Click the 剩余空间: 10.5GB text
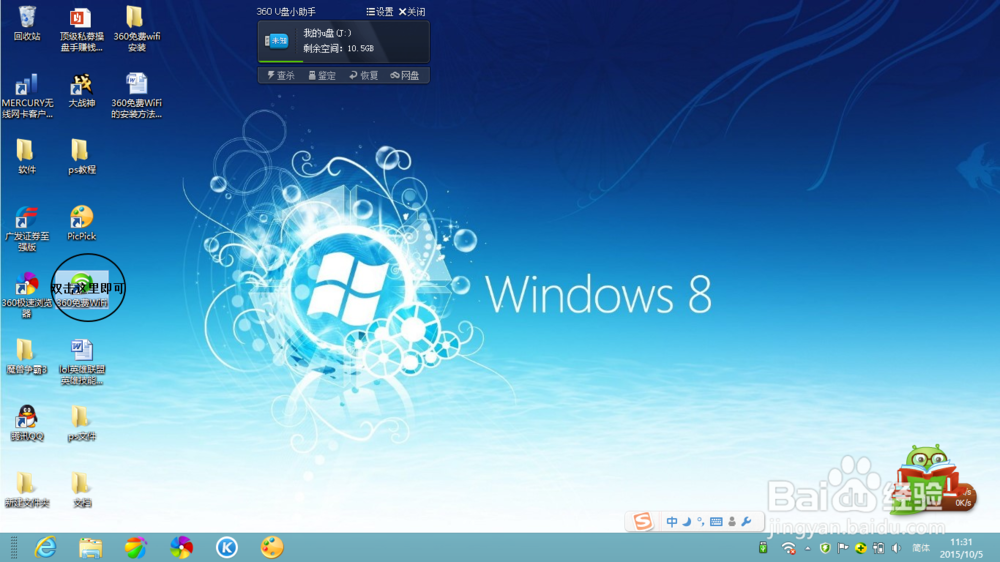1000x562 pixels. [339, 48]
